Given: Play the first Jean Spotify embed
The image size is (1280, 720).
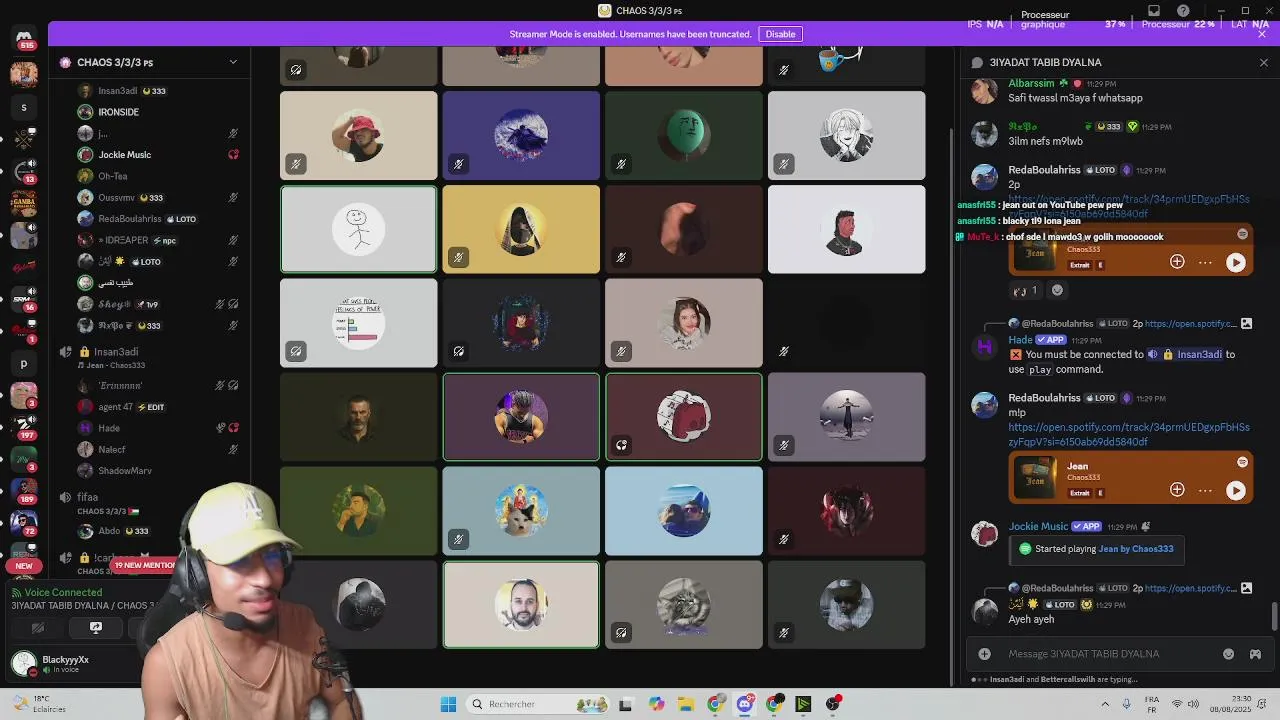Looking at the screenshot, I should [x=1236, y=262].
